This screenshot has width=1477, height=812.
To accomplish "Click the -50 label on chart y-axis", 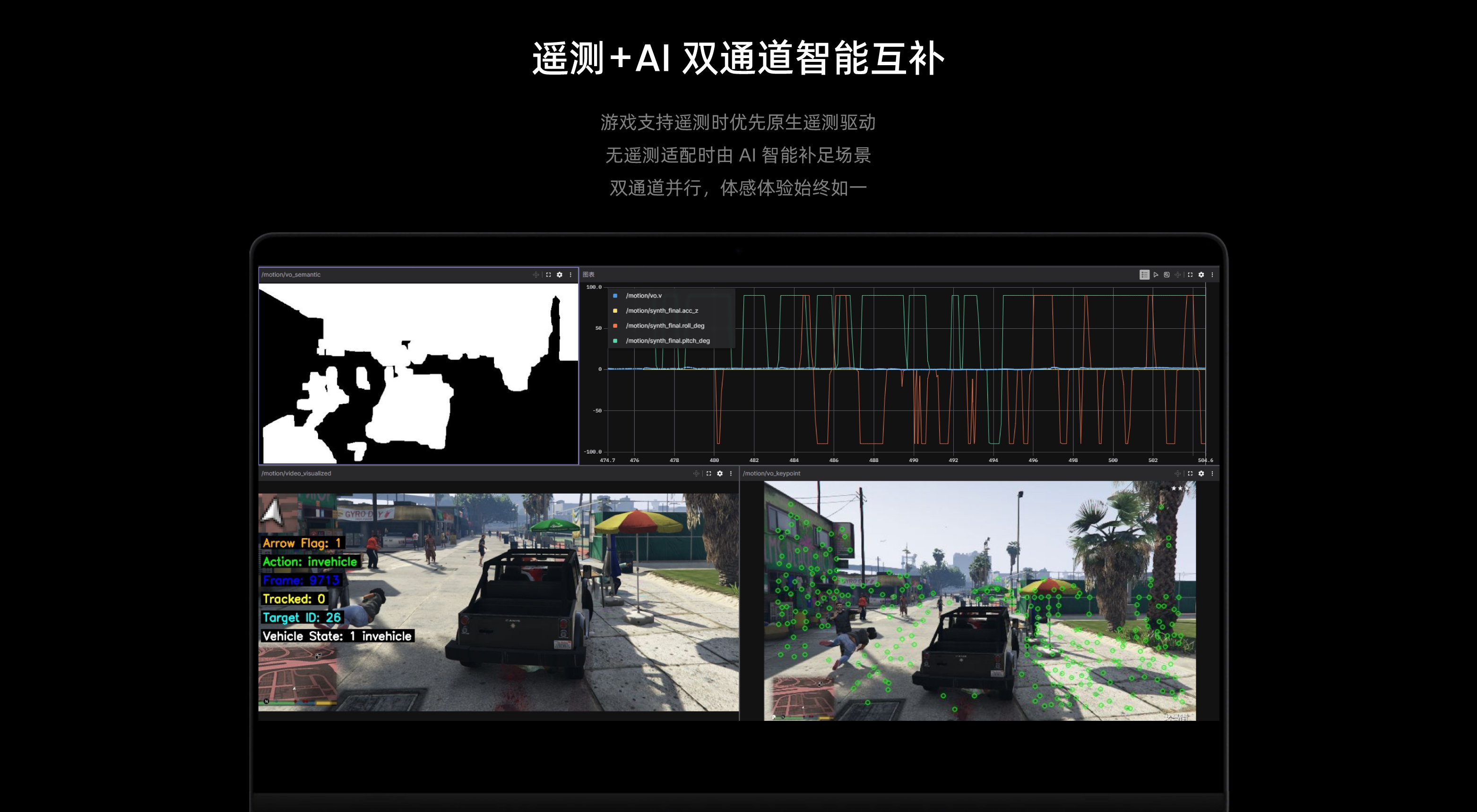I will tap(597, 411).
